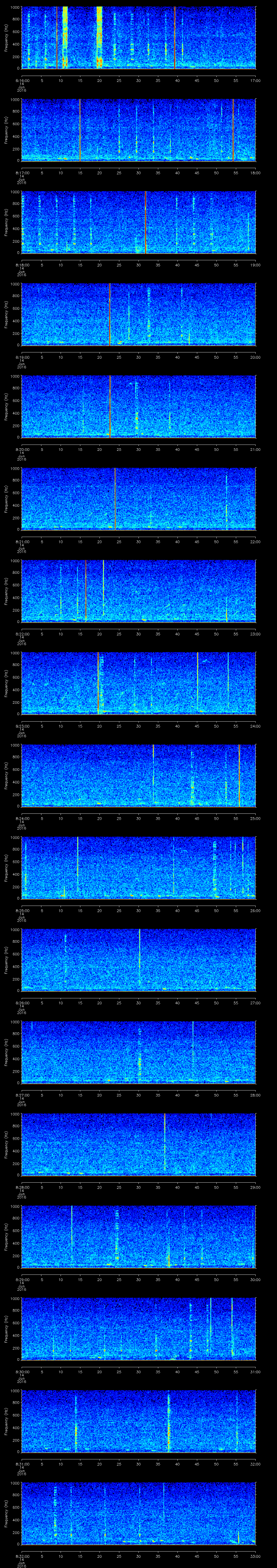Image resolution: width=277 pixels, height=1568 pixels.
Task: Click the 8:27:00 minute spectrogram
Action: tap(139, 1052)
